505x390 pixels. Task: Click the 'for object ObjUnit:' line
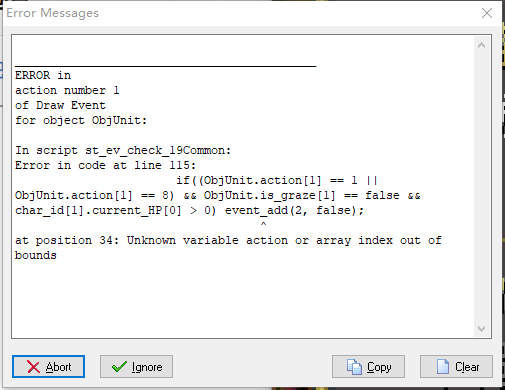(x=81, y=120)
